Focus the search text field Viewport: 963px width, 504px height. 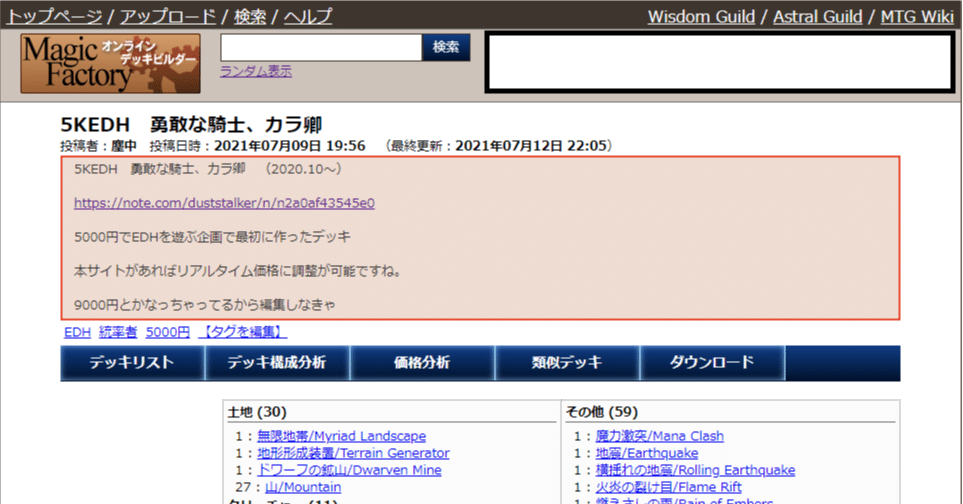tap(321, 47)
